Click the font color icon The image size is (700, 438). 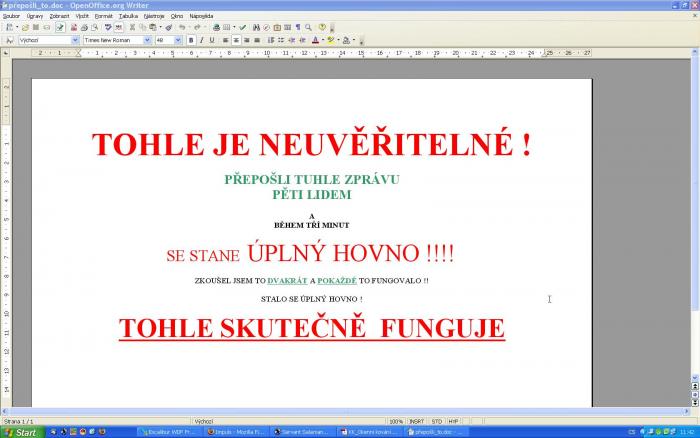(316, 40)
